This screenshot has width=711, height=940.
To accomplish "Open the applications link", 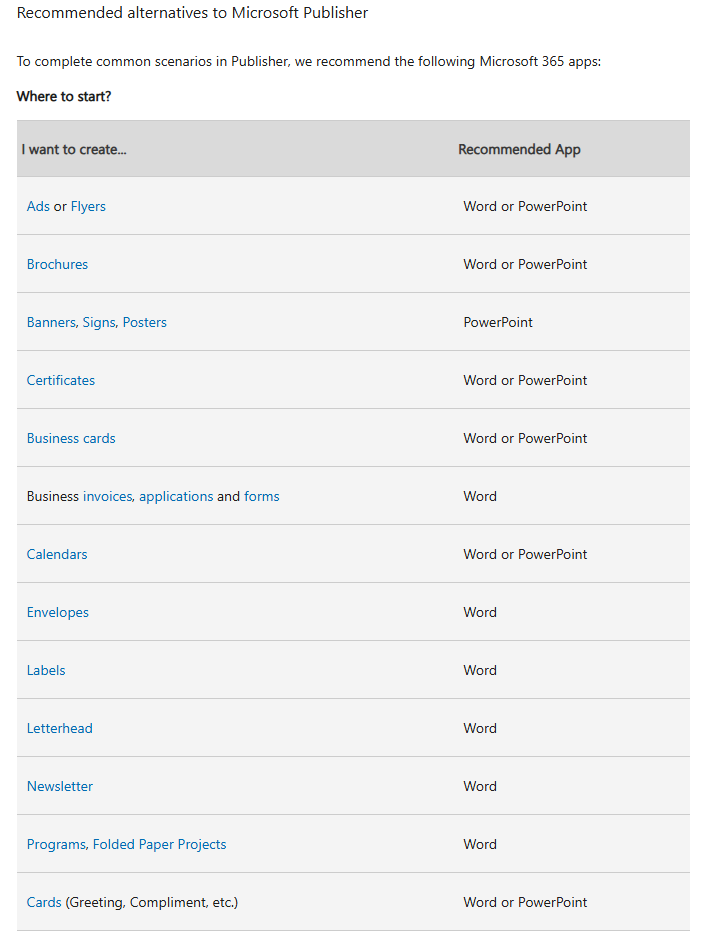I will point(176,496).
